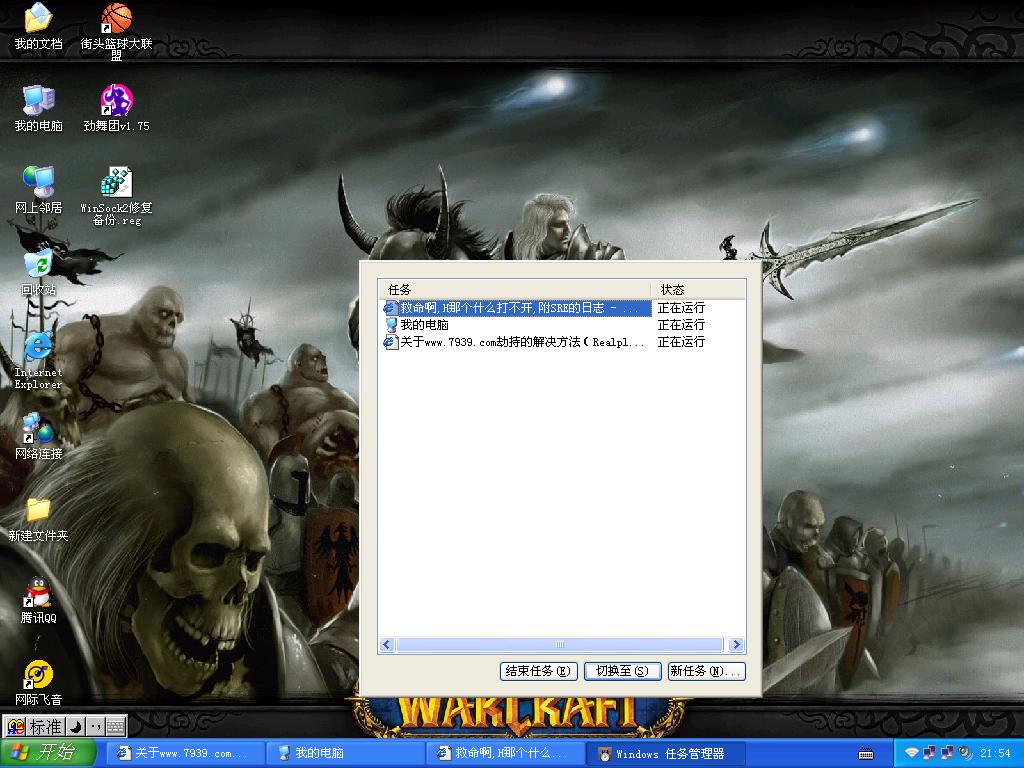Open the 网际飞音 desktop shortcut

tap(38, 683)
